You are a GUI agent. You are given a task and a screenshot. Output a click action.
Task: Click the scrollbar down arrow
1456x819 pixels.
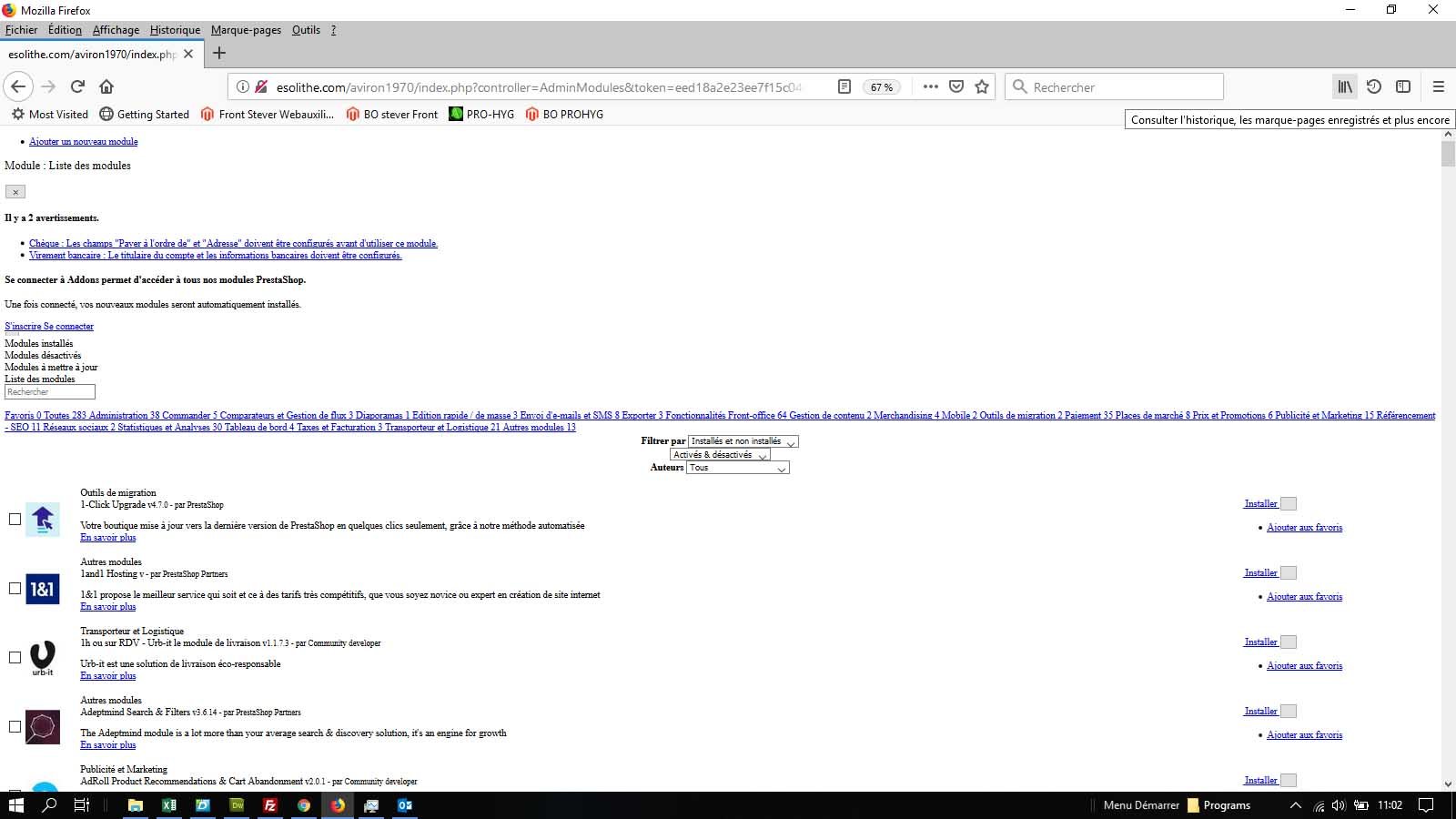(x=1448, y=784)
